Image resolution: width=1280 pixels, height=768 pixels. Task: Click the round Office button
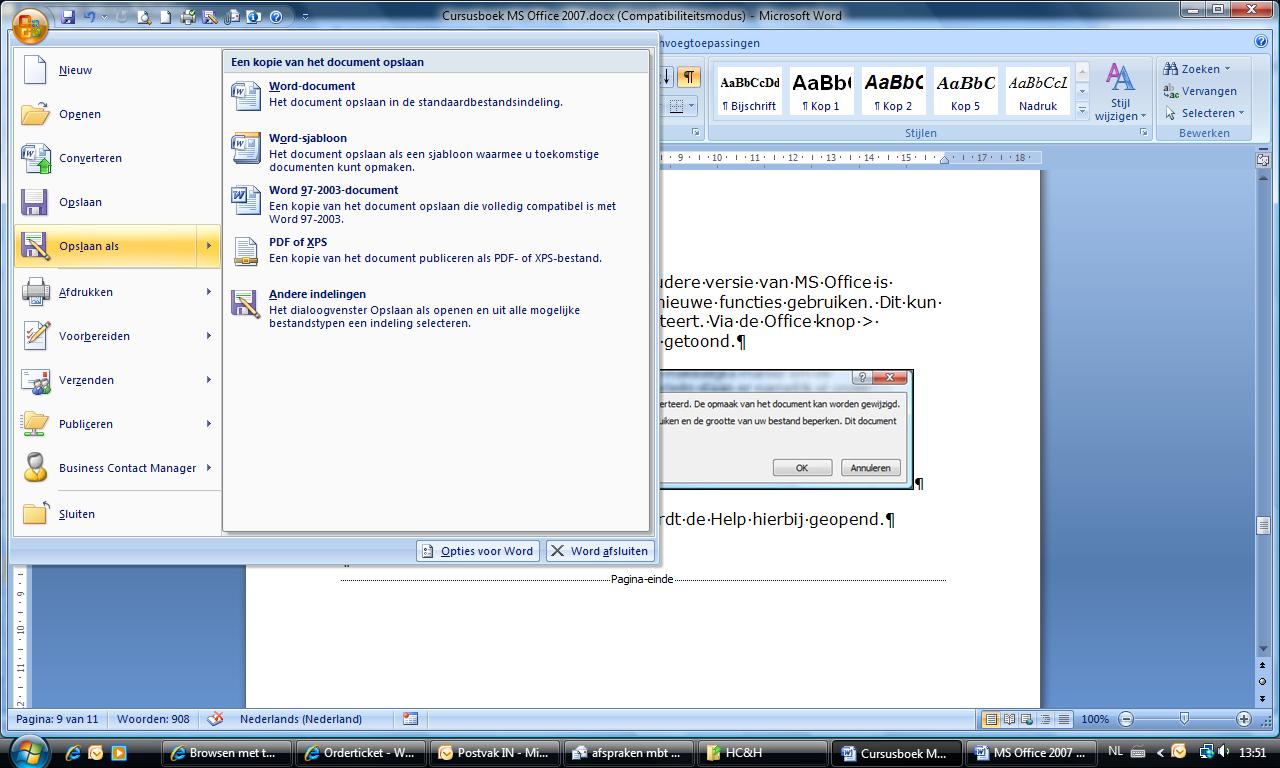pyautogui.click(x=30, y=25)
